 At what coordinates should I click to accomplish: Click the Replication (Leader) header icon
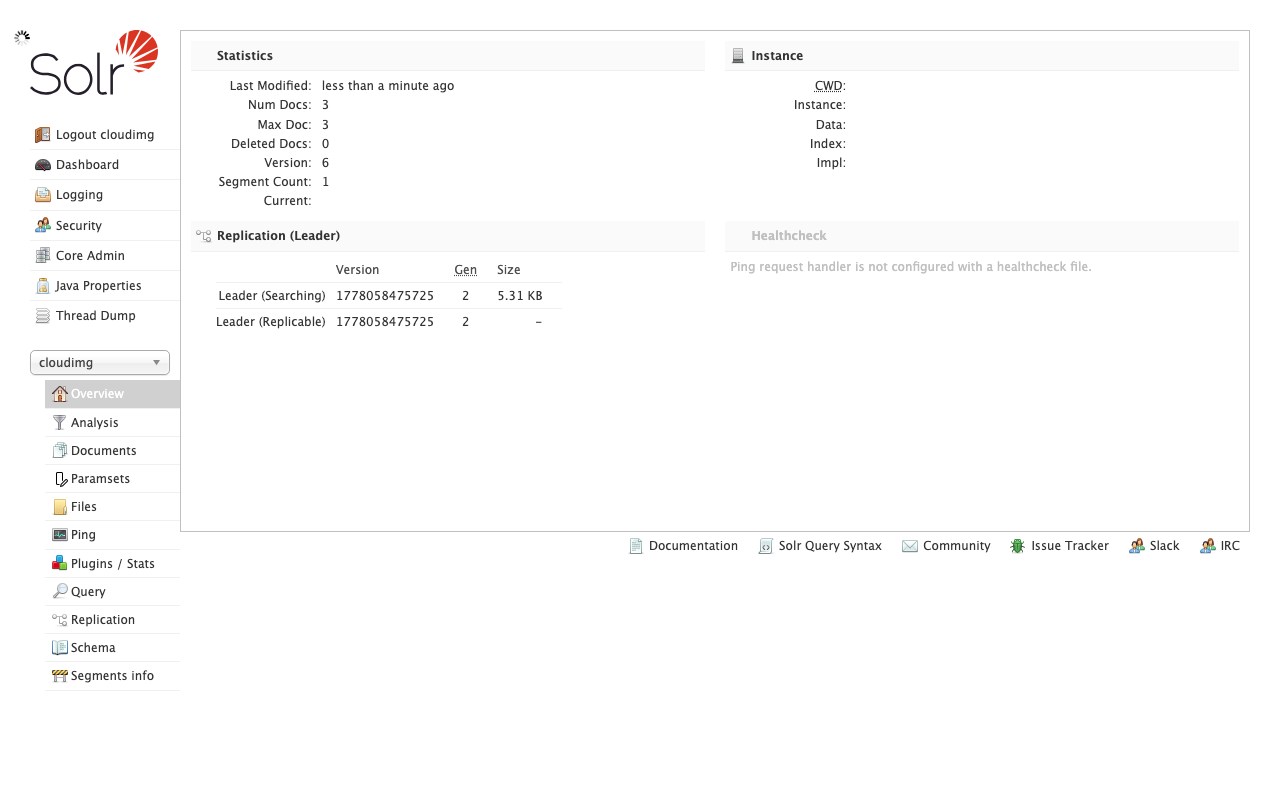click(x=204, y=236)
